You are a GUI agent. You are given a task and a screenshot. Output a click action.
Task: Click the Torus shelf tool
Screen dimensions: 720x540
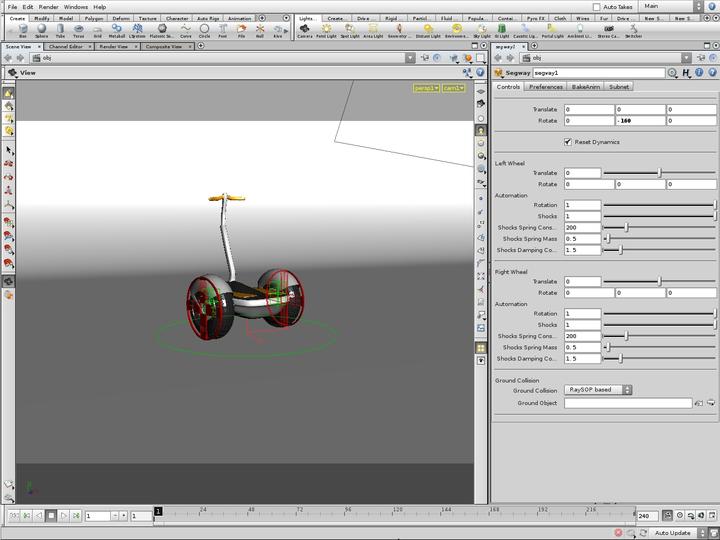click(x=78, y=30)
